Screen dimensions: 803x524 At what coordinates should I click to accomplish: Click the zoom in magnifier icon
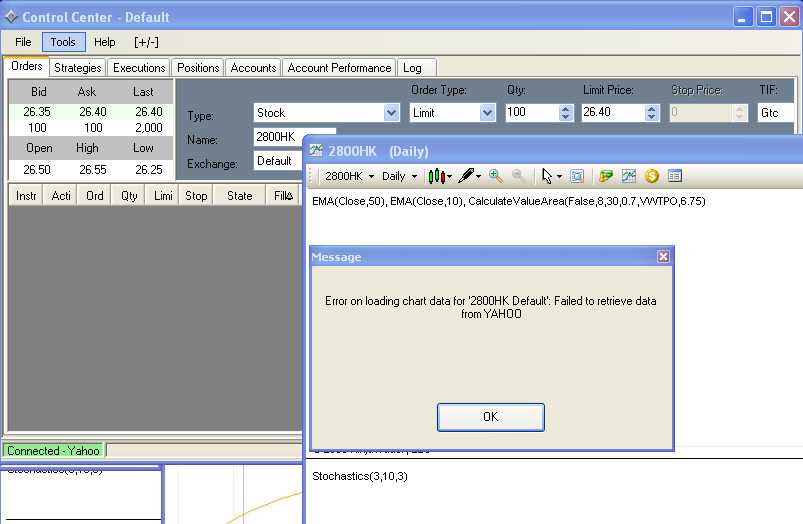[495, 176]
